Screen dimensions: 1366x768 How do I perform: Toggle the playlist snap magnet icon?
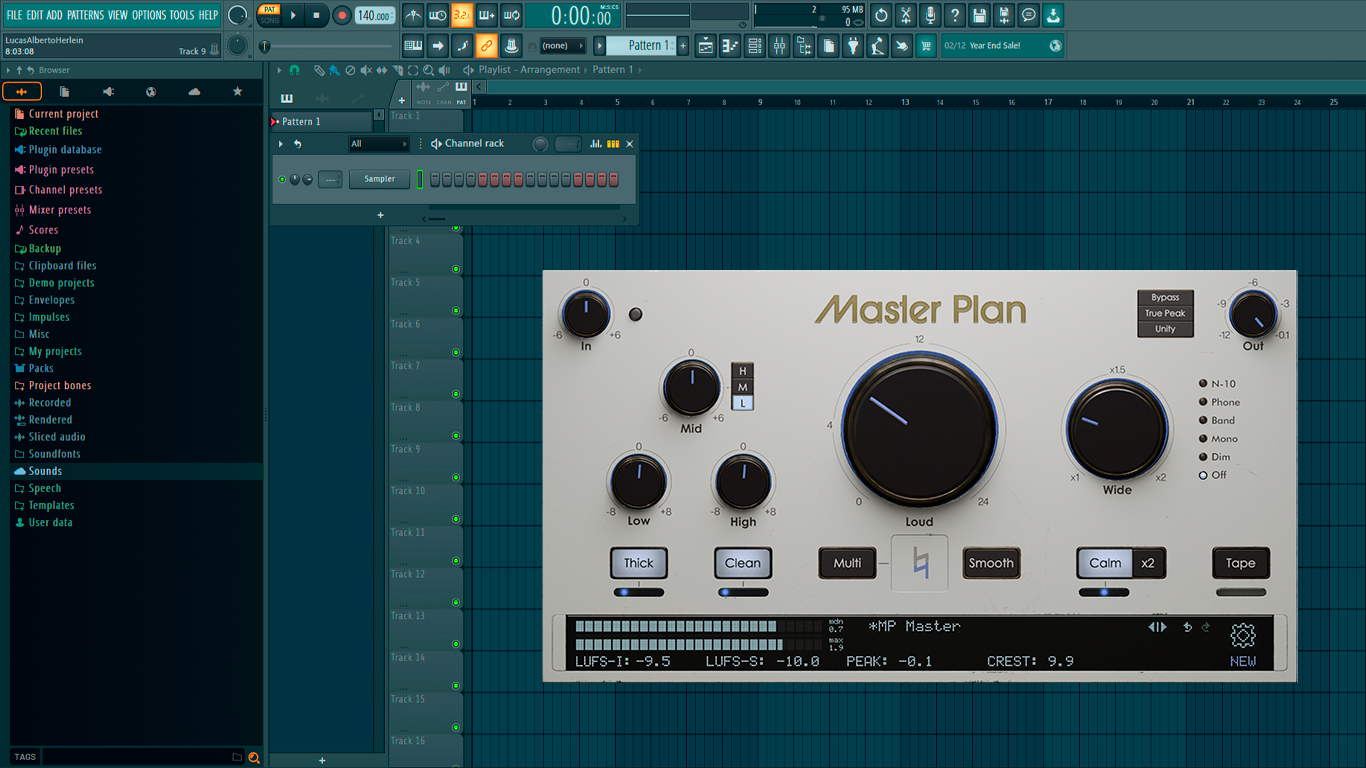click(294, 70)
